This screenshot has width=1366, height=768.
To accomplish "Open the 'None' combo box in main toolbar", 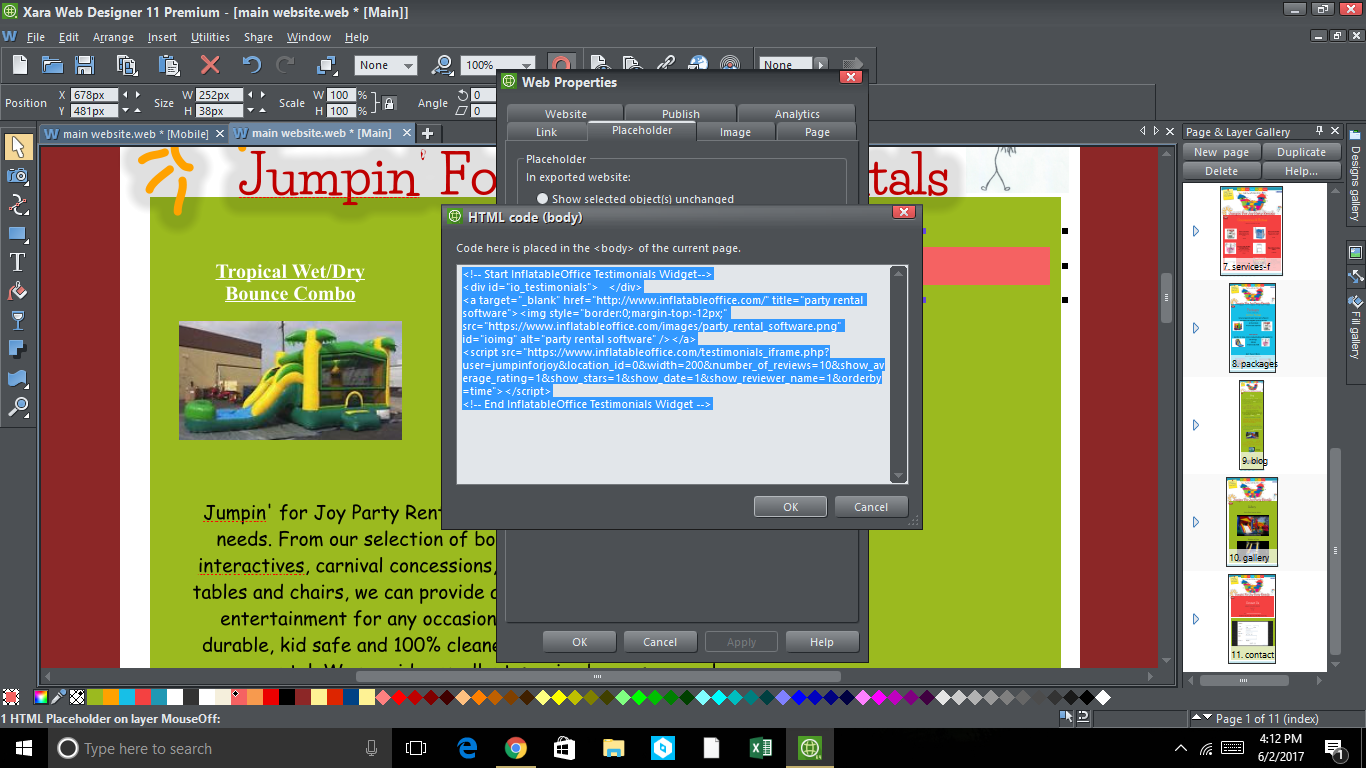I will [385, 65].
